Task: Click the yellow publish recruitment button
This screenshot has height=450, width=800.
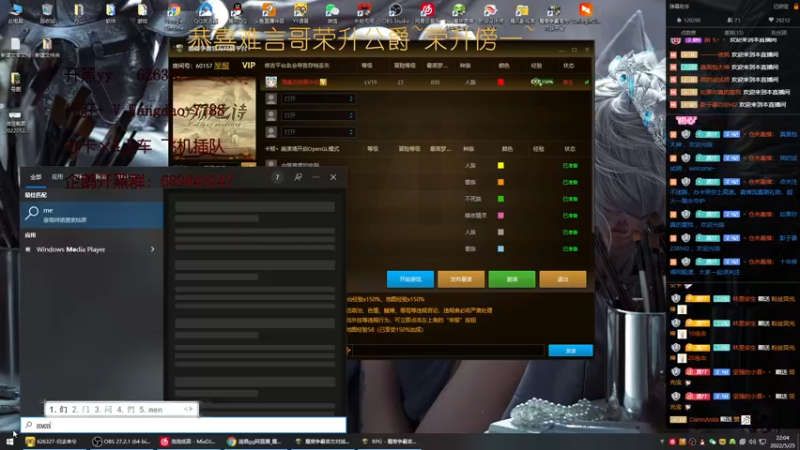Action: point(461,279)
